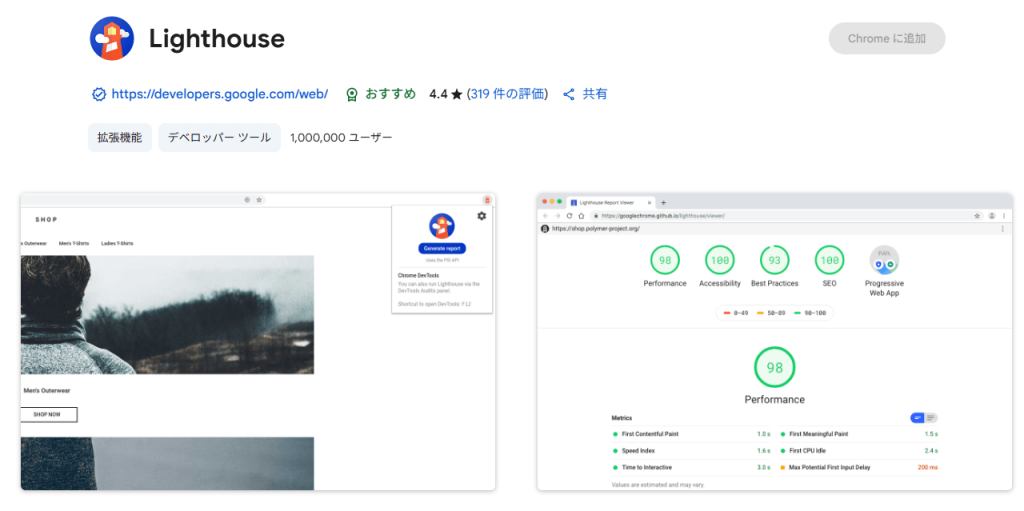Select the Lighthouse Report Viewer tab
Image resolution: width=1024 pixels, height=511 pixels.
click(x=611, y=203)
